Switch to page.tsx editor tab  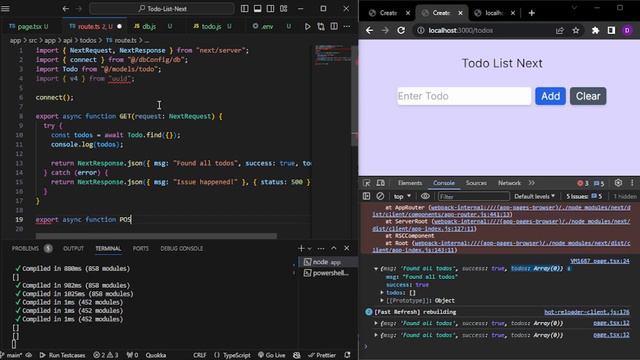[x=29, y=27]
